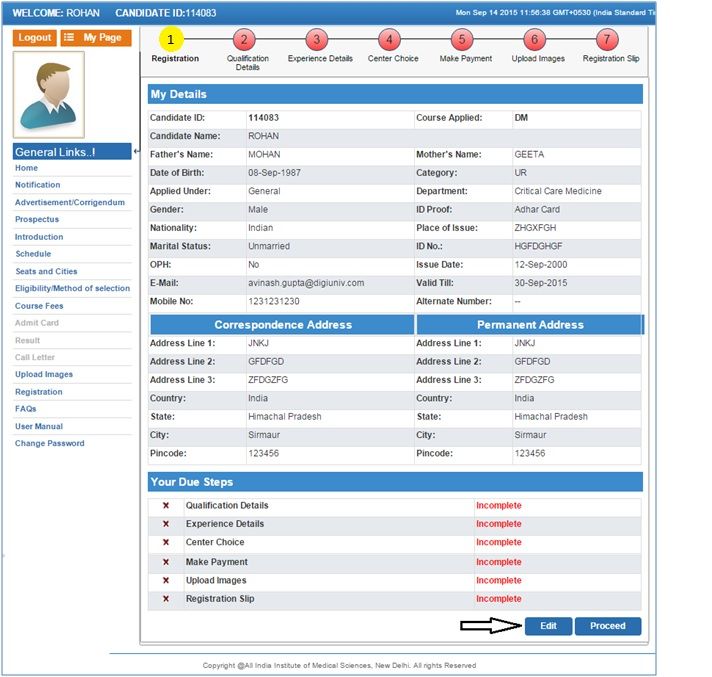
Task: Click red X beside Make Payment
Action: pyautogui.click(x=166, y=562)
